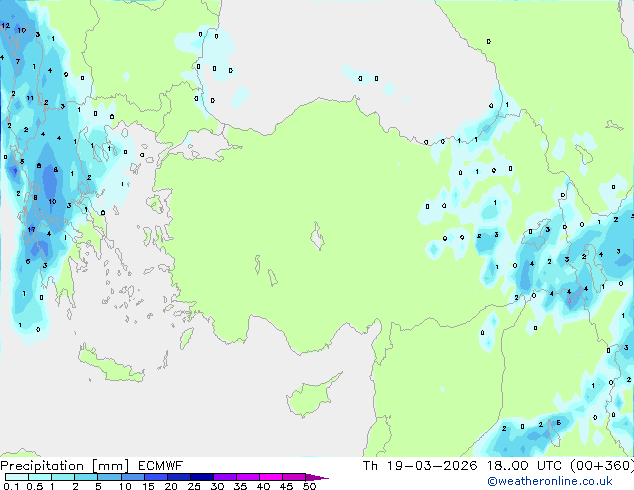Click the 30–35 mm purple legend swatch

tap(225, 477)
